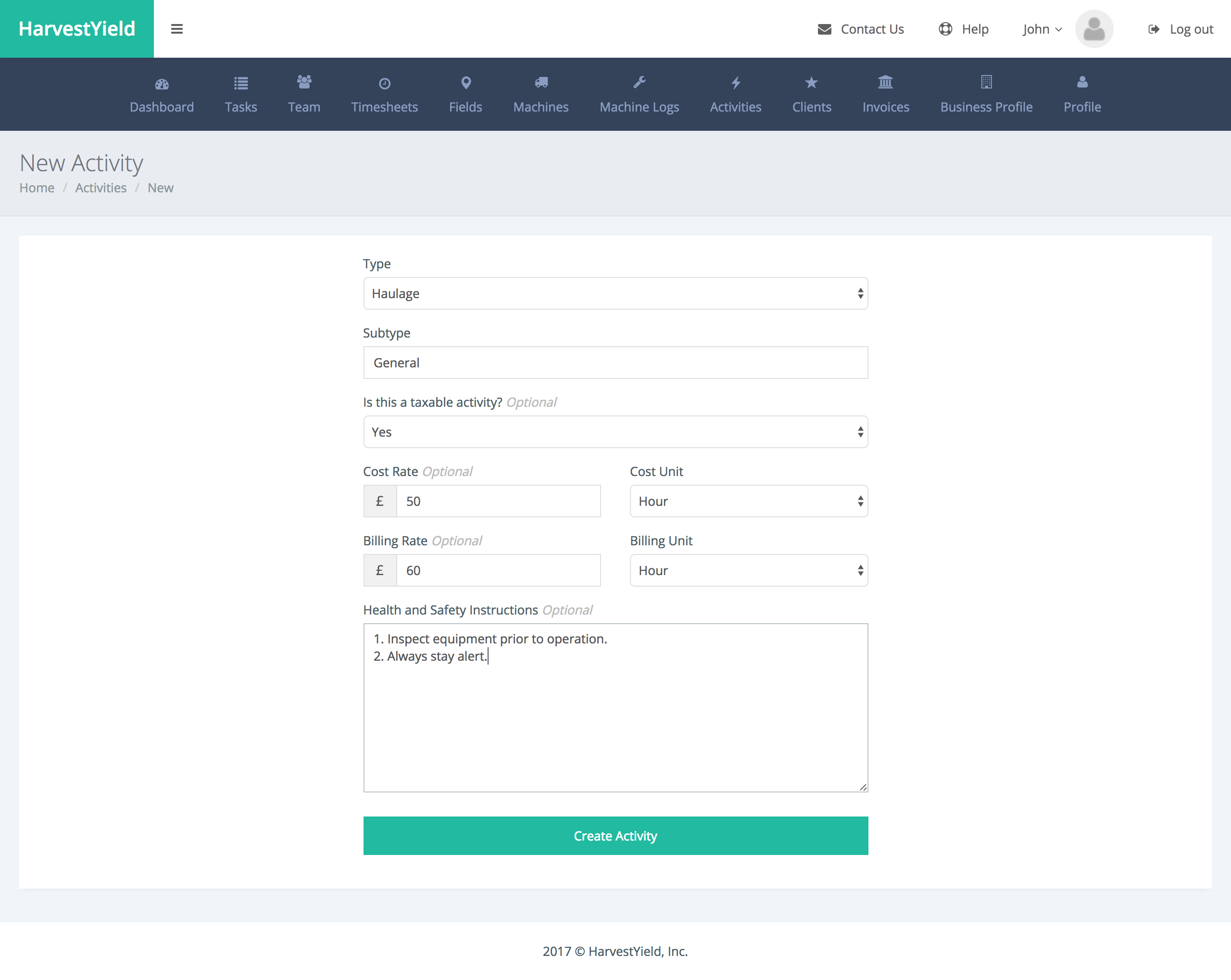Open the taxable activity dropdown

(x=615, y=432)
